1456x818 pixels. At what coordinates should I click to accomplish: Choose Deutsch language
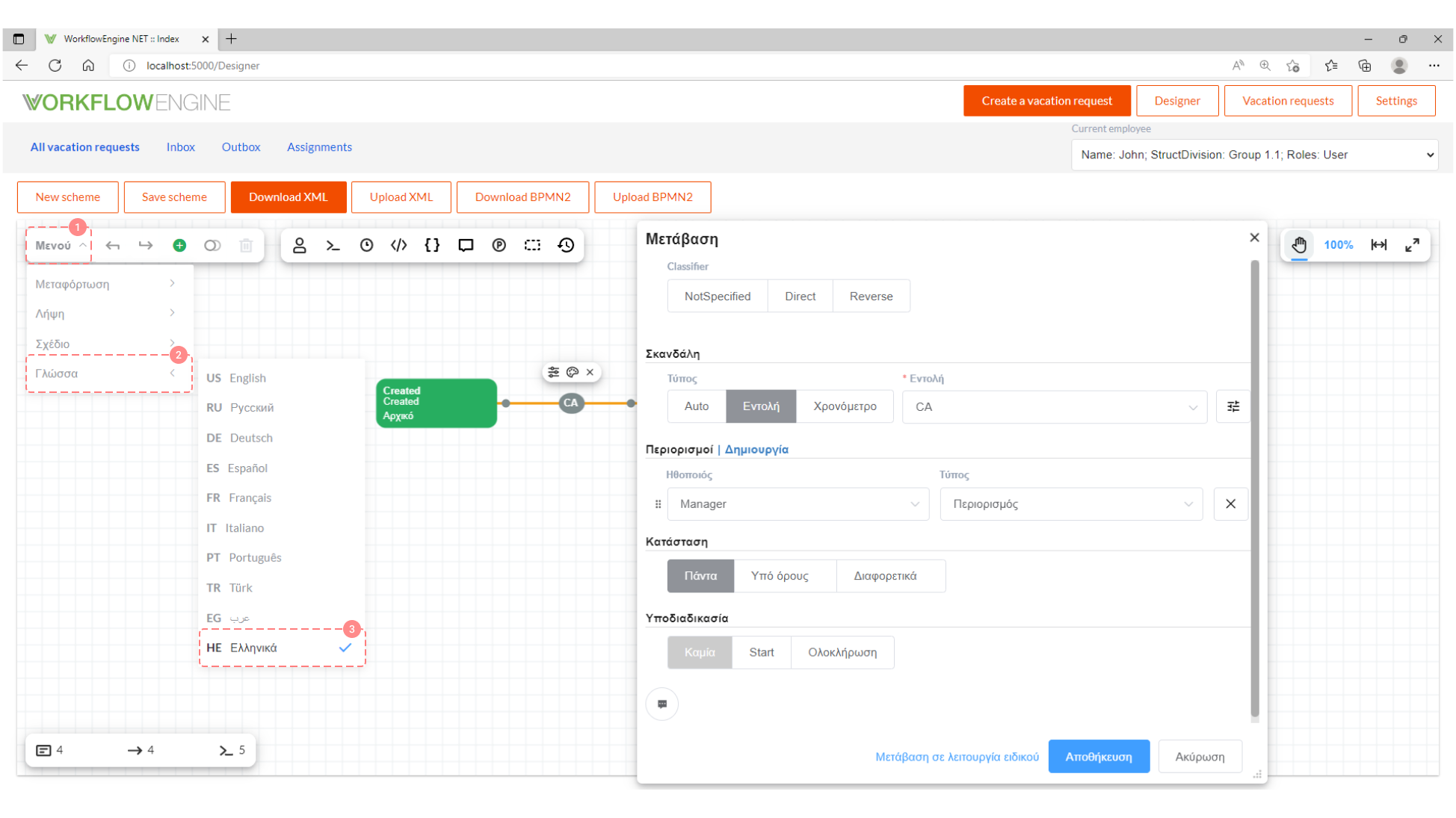click(x=281, y=438)
